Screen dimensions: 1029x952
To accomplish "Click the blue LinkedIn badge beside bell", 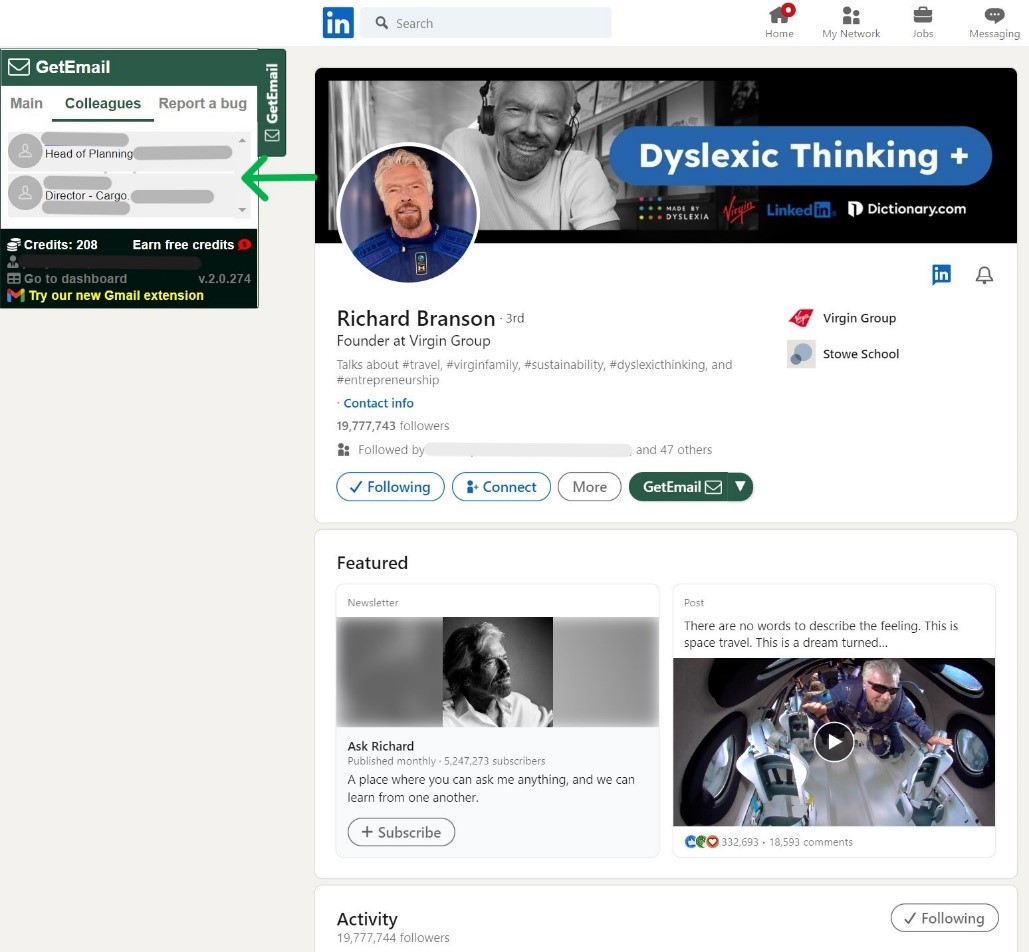I will (941, 275).
